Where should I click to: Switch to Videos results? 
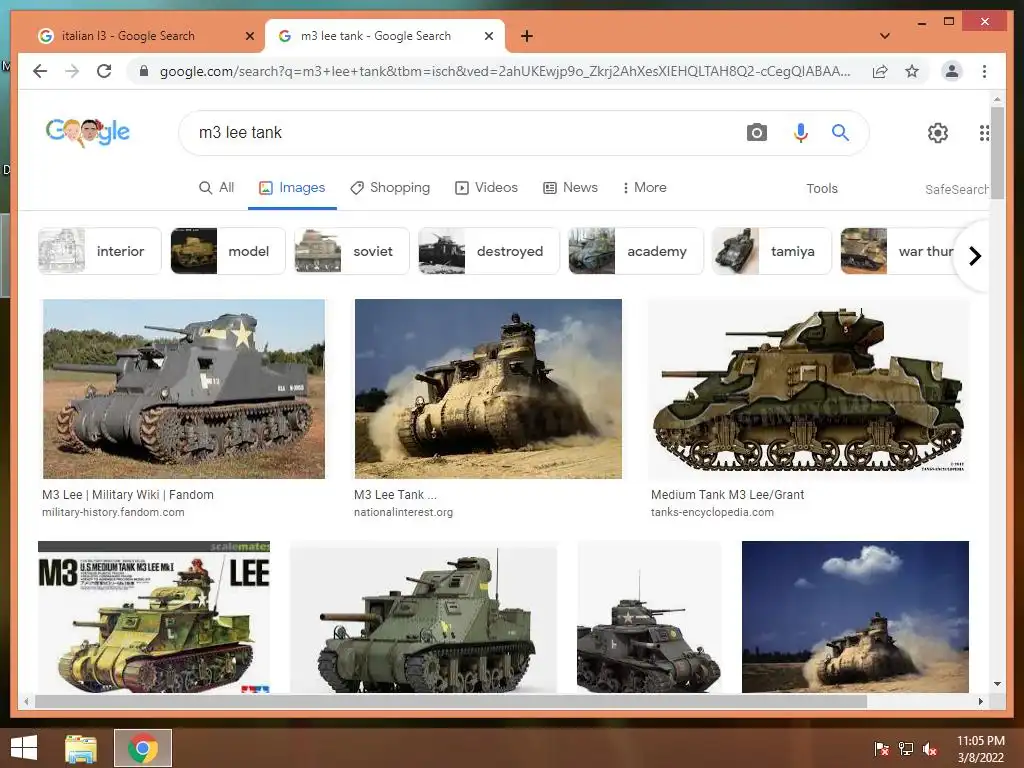[487, 188]
